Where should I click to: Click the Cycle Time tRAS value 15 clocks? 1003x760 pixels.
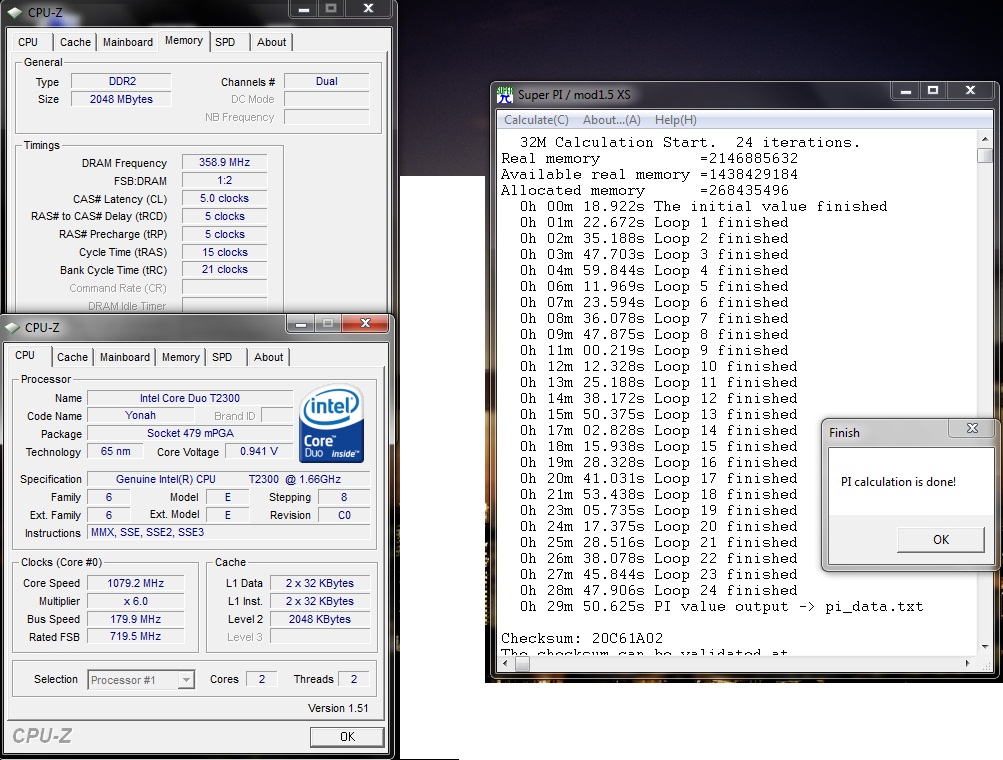tap(225, 252)
